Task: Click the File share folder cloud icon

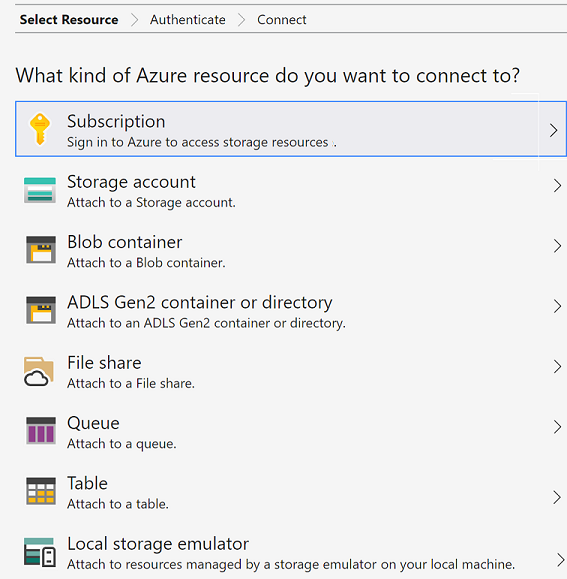Action: [x=39, y=371]
